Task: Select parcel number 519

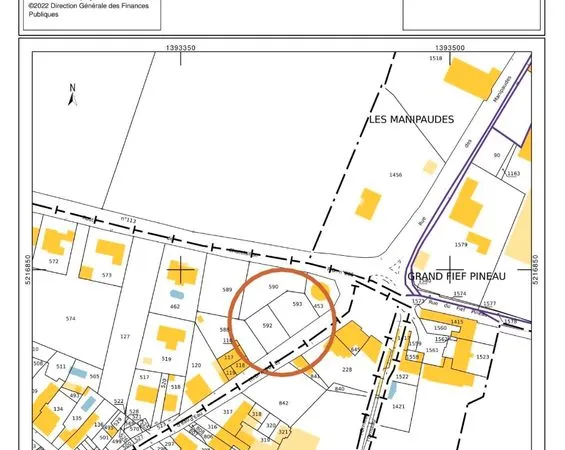Action: (166, 359)
